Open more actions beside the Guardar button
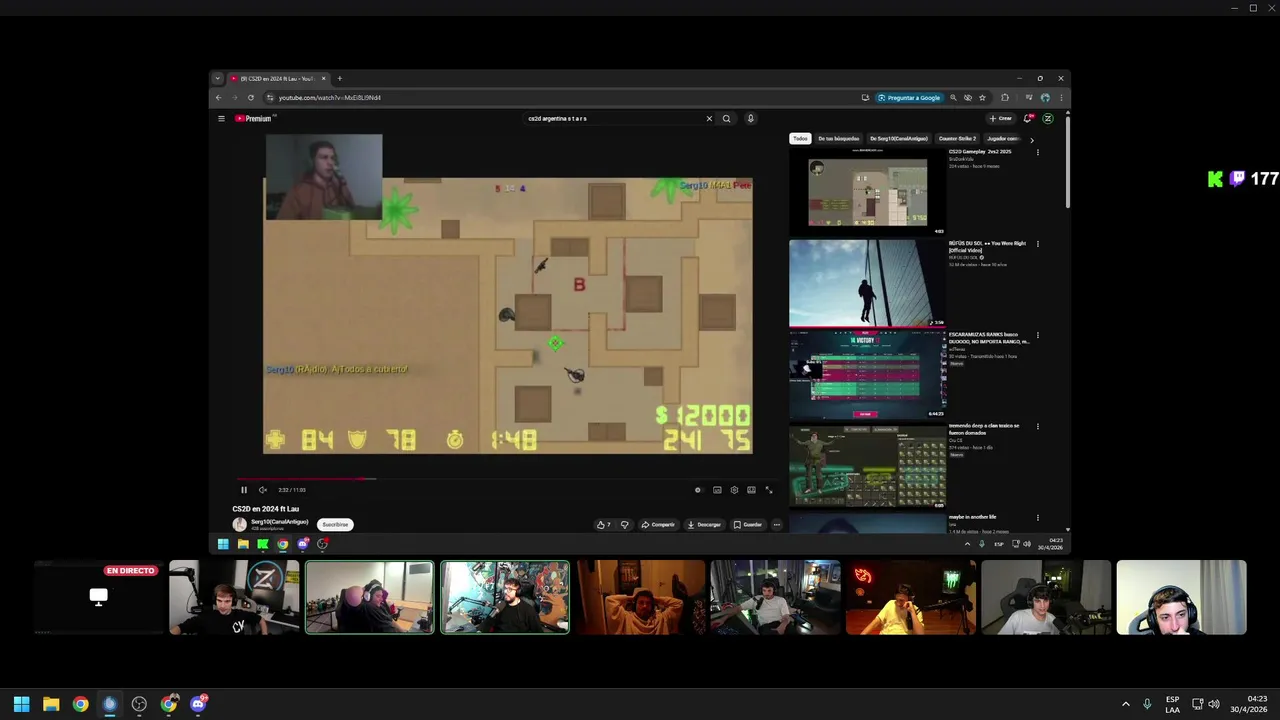This screenshot has width=1280, height=720. (x=776, y=524)
